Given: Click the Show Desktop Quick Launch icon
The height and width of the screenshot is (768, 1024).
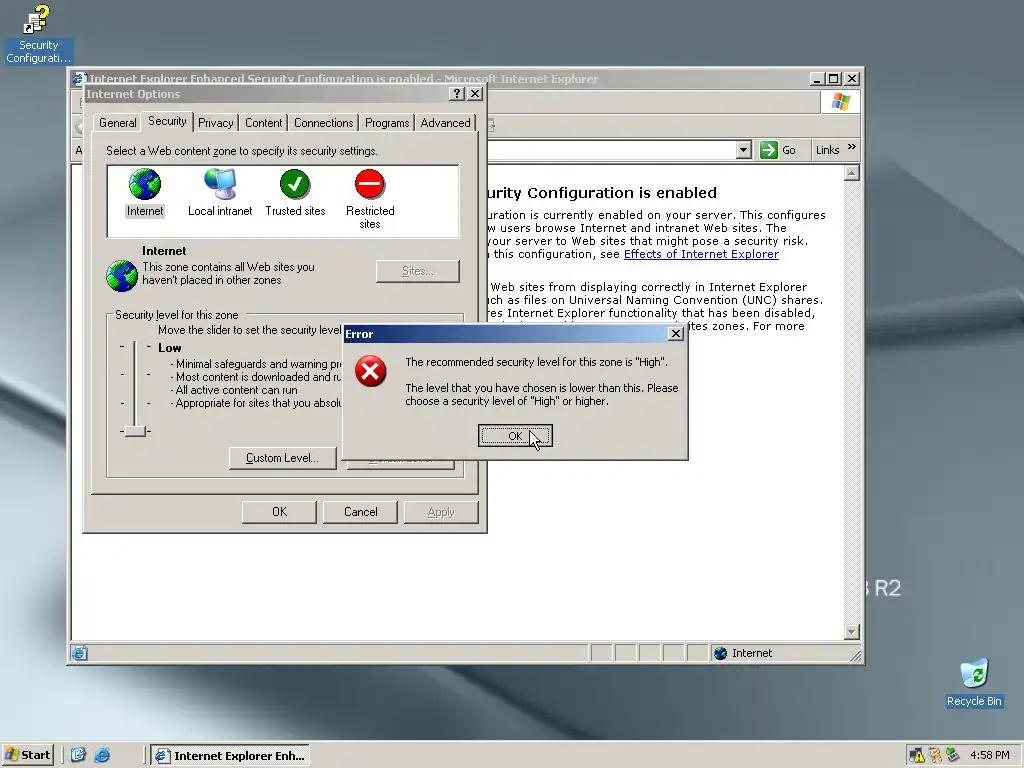Looking at the screenshot, I should click(x=78, y=755).
